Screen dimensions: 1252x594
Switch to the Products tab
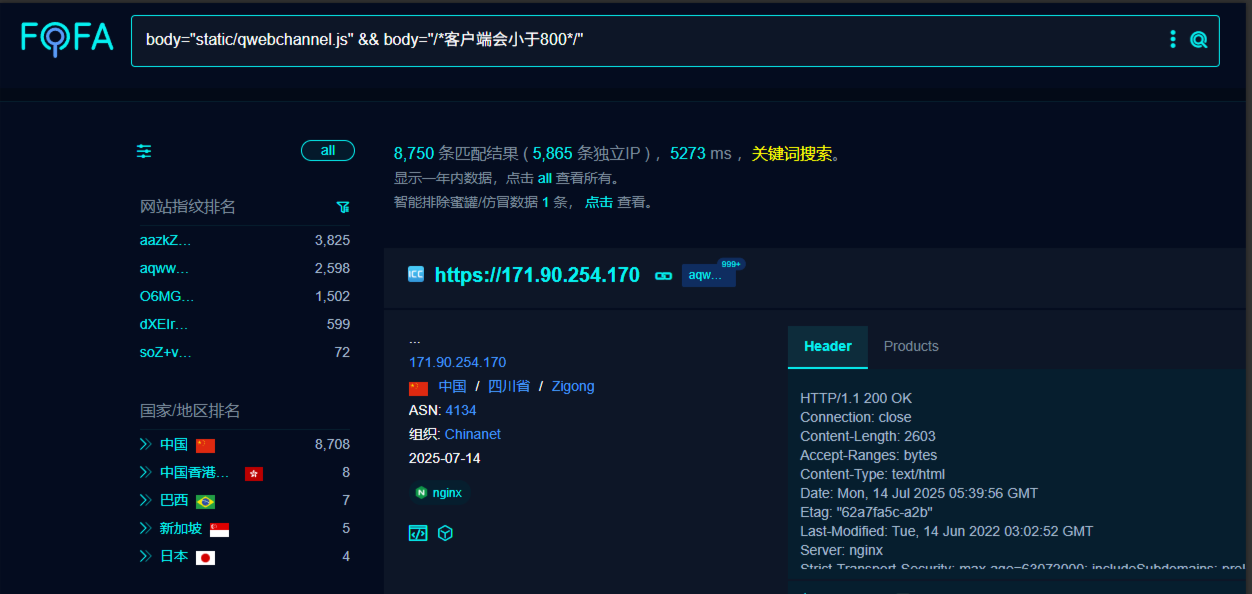pyautogui.click(x=911, y=347)
